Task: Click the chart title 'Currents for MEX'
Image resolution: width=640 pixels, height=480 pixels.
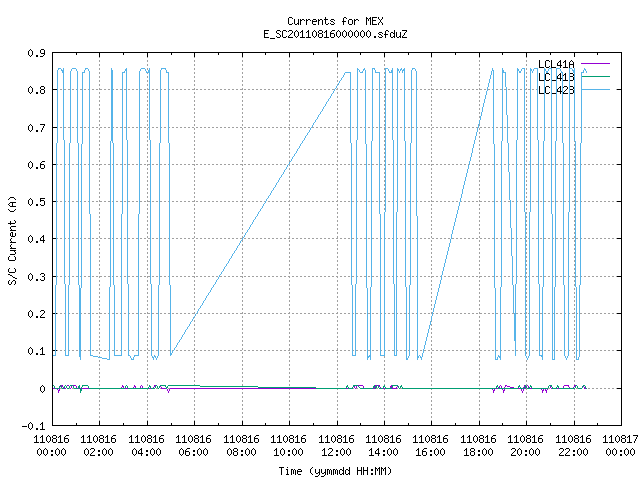Action: (x=335, y=21)
